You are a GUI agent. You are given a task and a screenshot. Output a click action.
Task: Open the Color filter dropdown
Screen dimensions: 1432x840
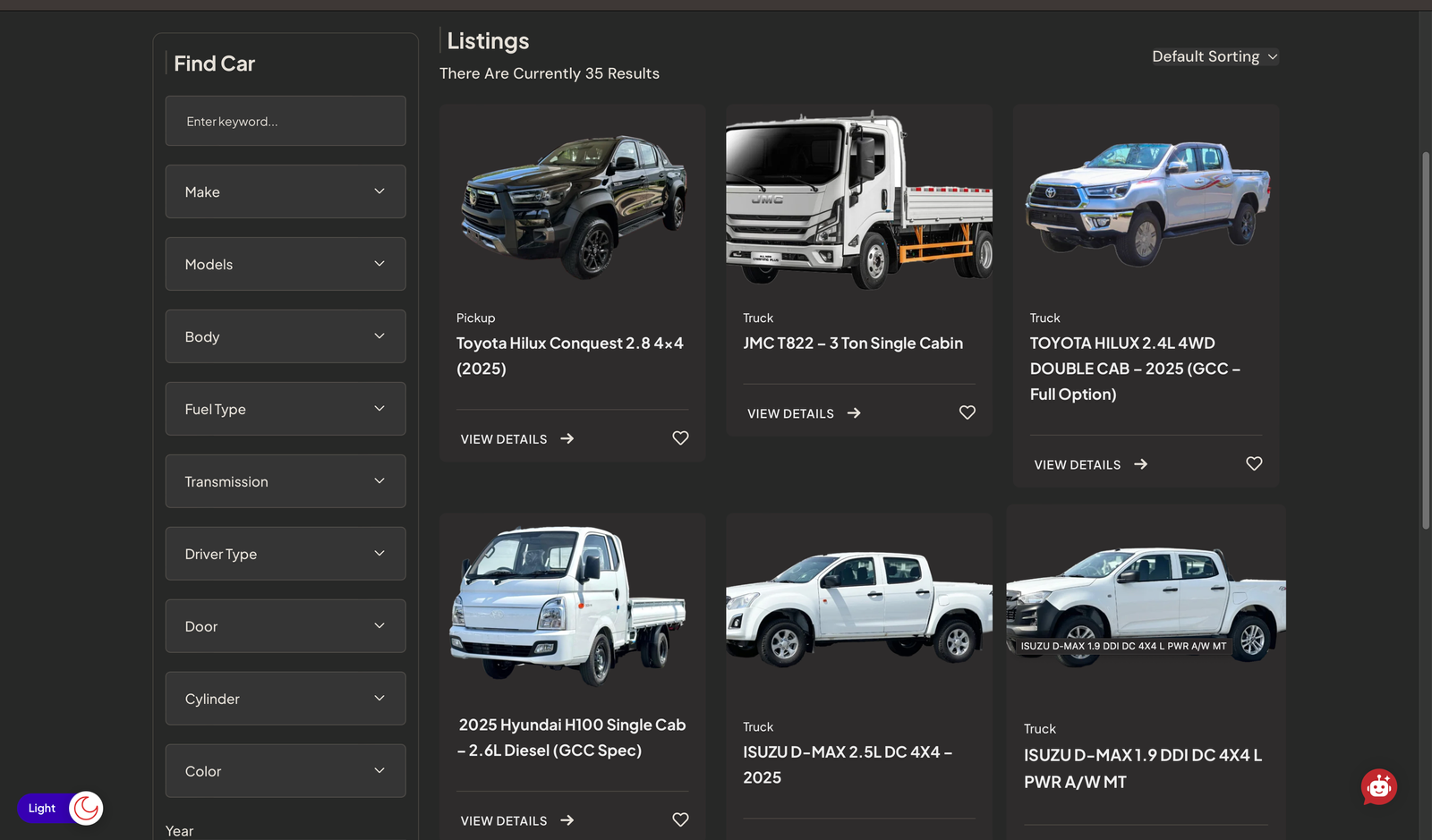[x=286, y=771]
